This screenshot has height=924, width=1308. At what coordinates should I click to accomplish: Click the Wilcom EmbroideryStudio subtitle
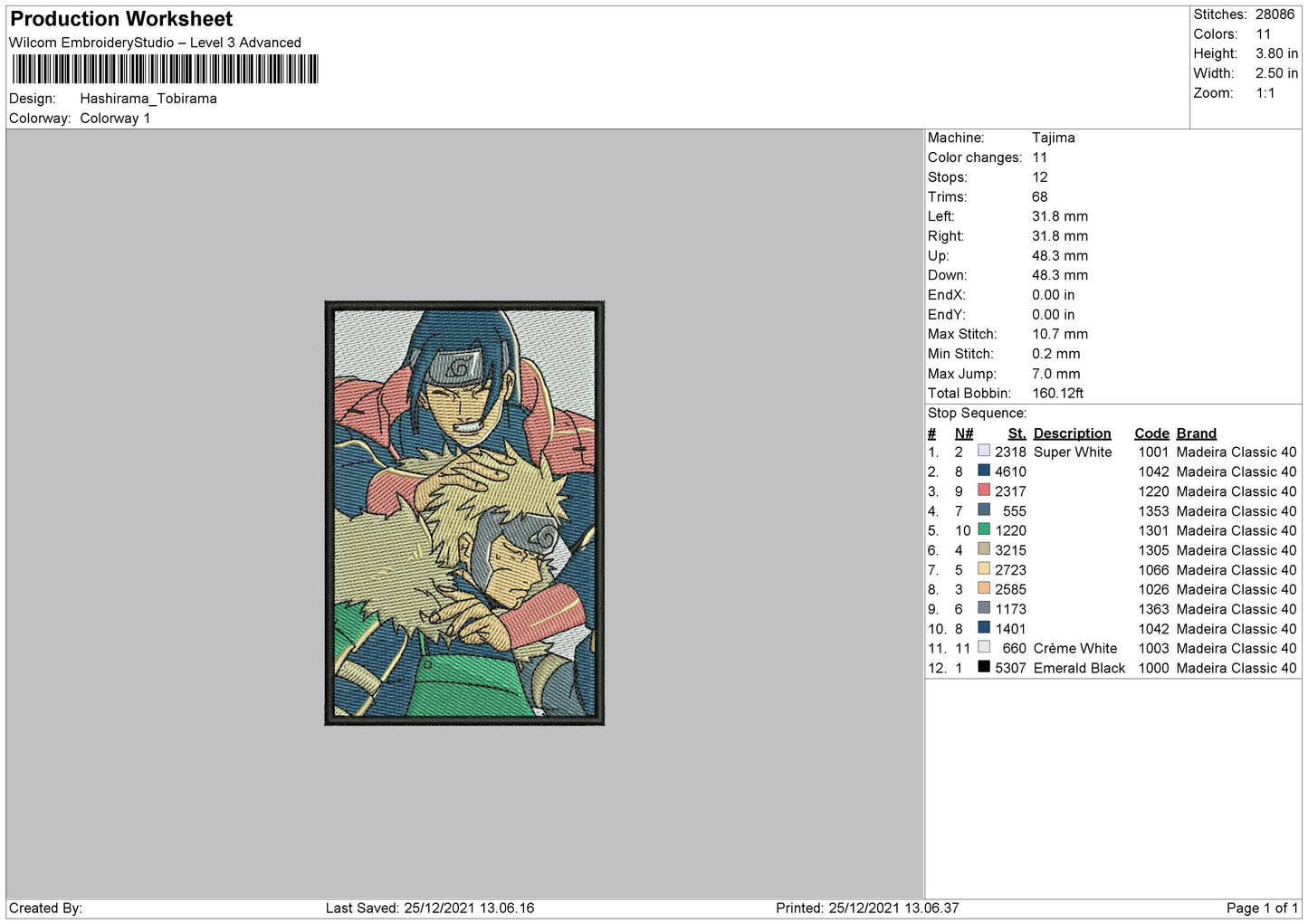tap(155, 43)
